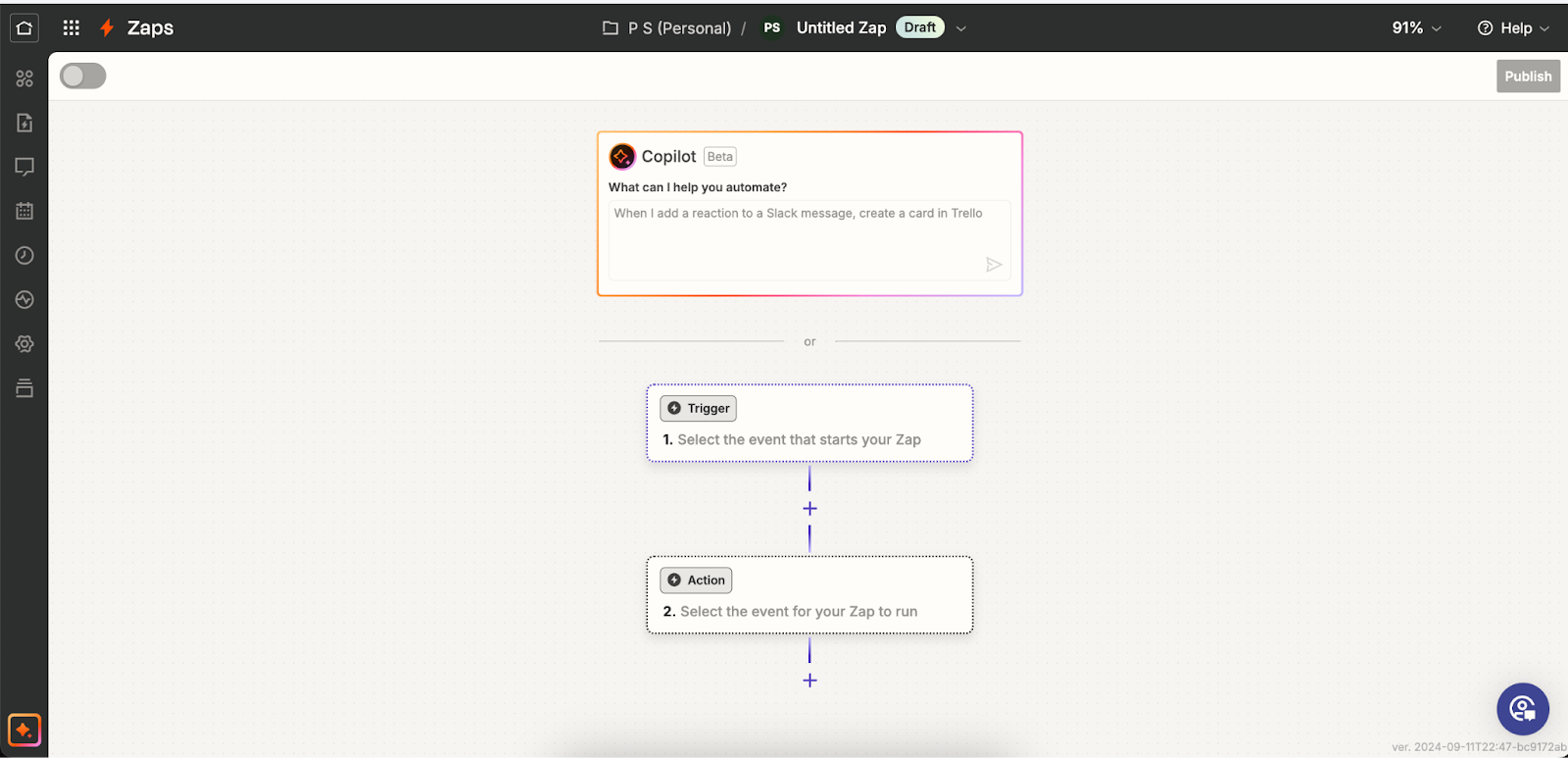Viewport: 1568px width, 758px height.
Task: Open the 91% zoom dropdown
Action: [1417, 27]
